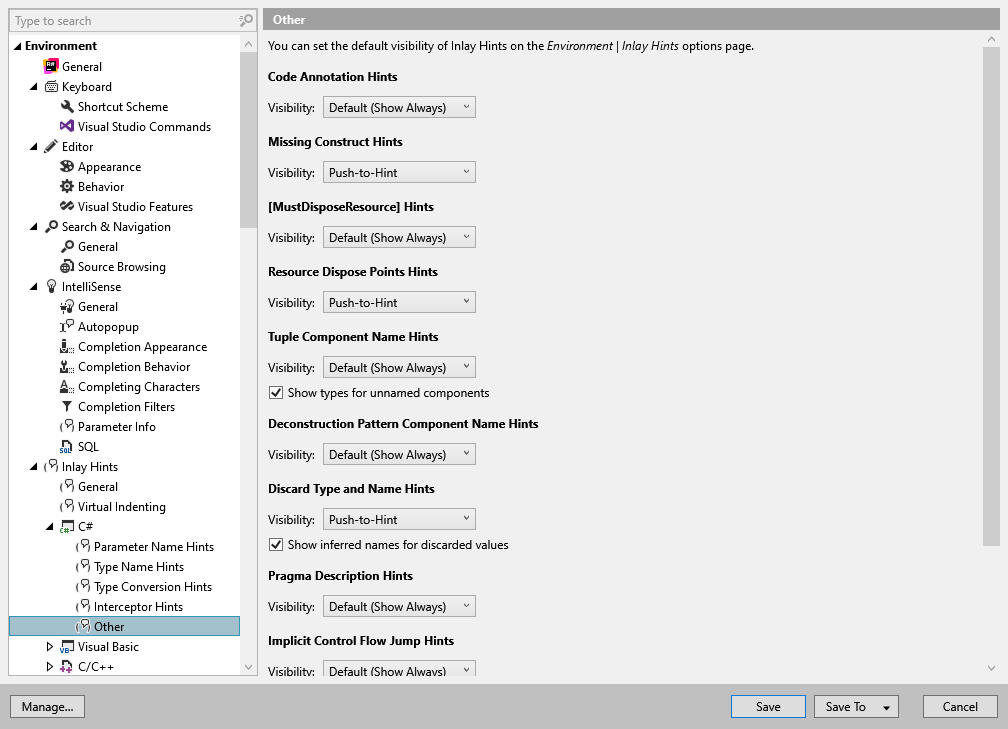This screenshot has height=729, width=1008.
Task: Toggle Show inferred names for discarded values
Action: coord(276,544)
